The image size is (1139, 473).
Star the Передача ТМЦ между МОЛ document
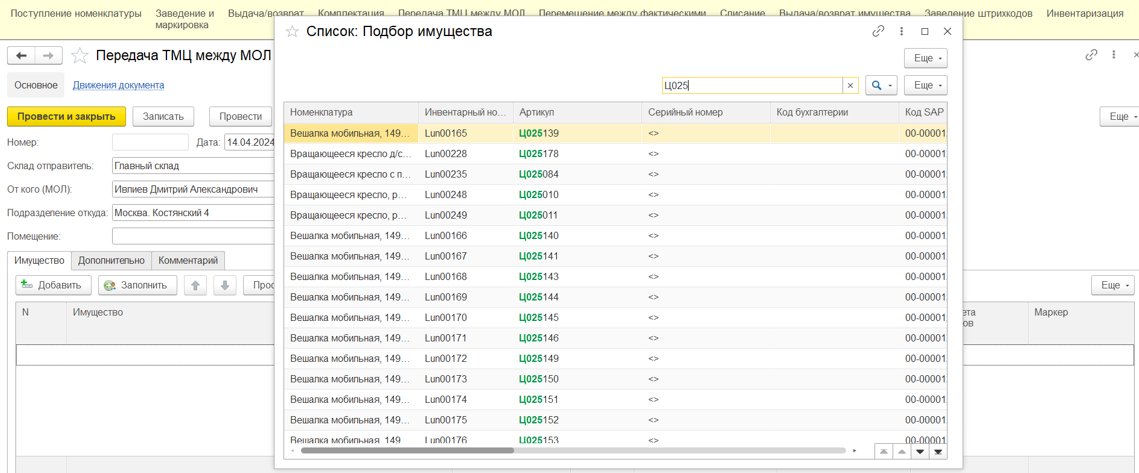click(x=80, y=56)
